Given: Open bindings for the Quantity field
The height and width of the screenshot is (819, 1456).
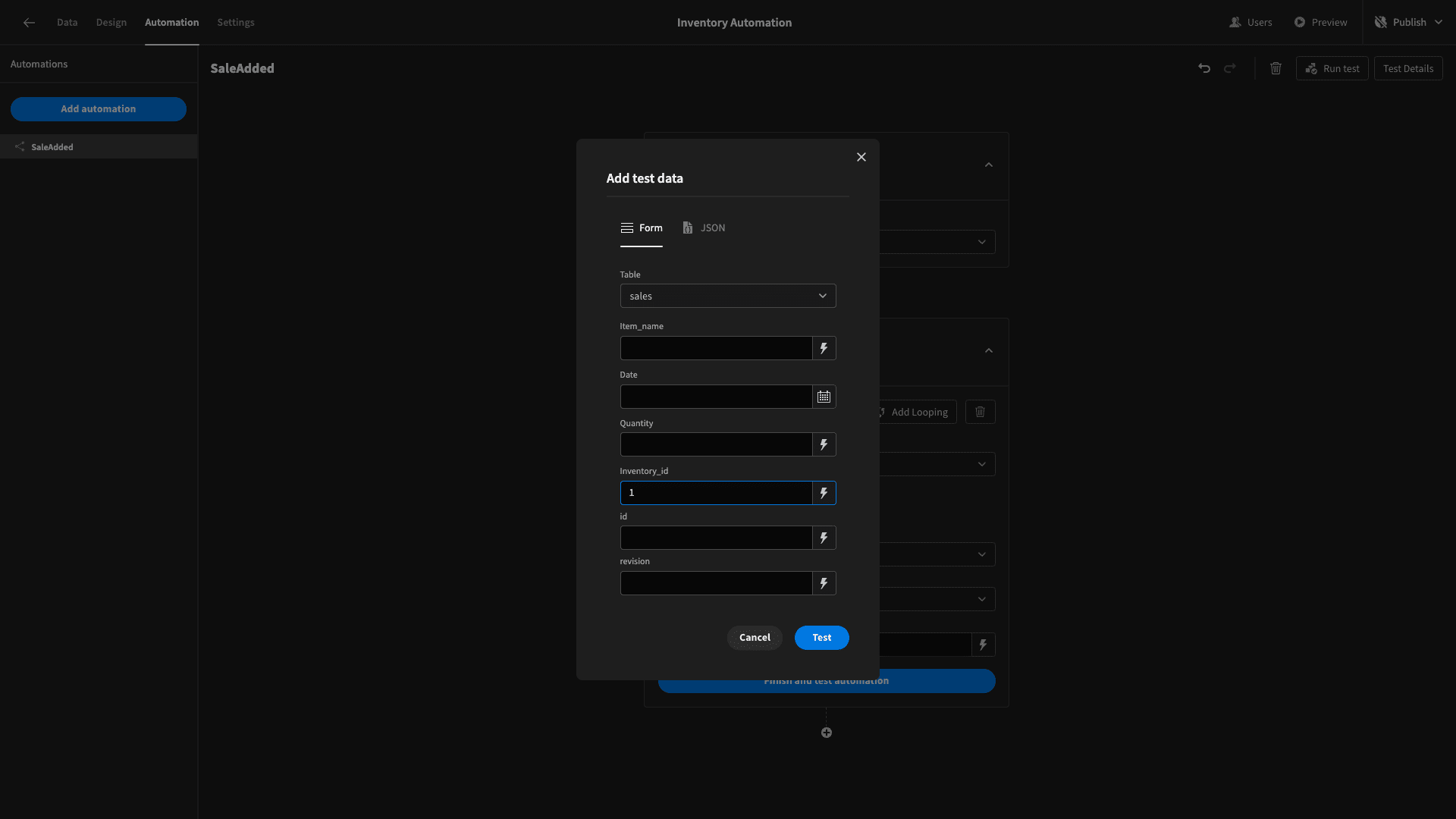Looking at the screenshot, I should [x=824, y=444].
